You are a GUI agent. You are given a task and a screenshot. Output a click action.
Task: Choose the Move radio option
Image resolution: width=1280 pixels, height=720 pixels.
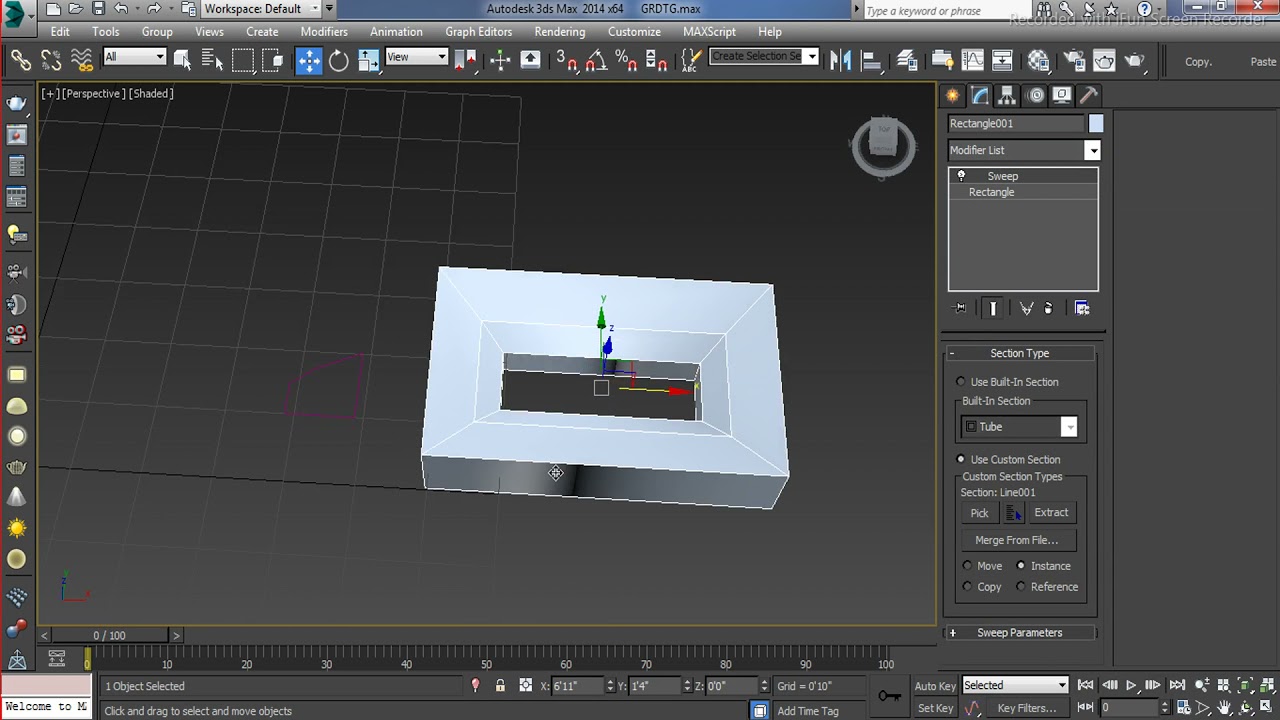[x=967, y=566]
